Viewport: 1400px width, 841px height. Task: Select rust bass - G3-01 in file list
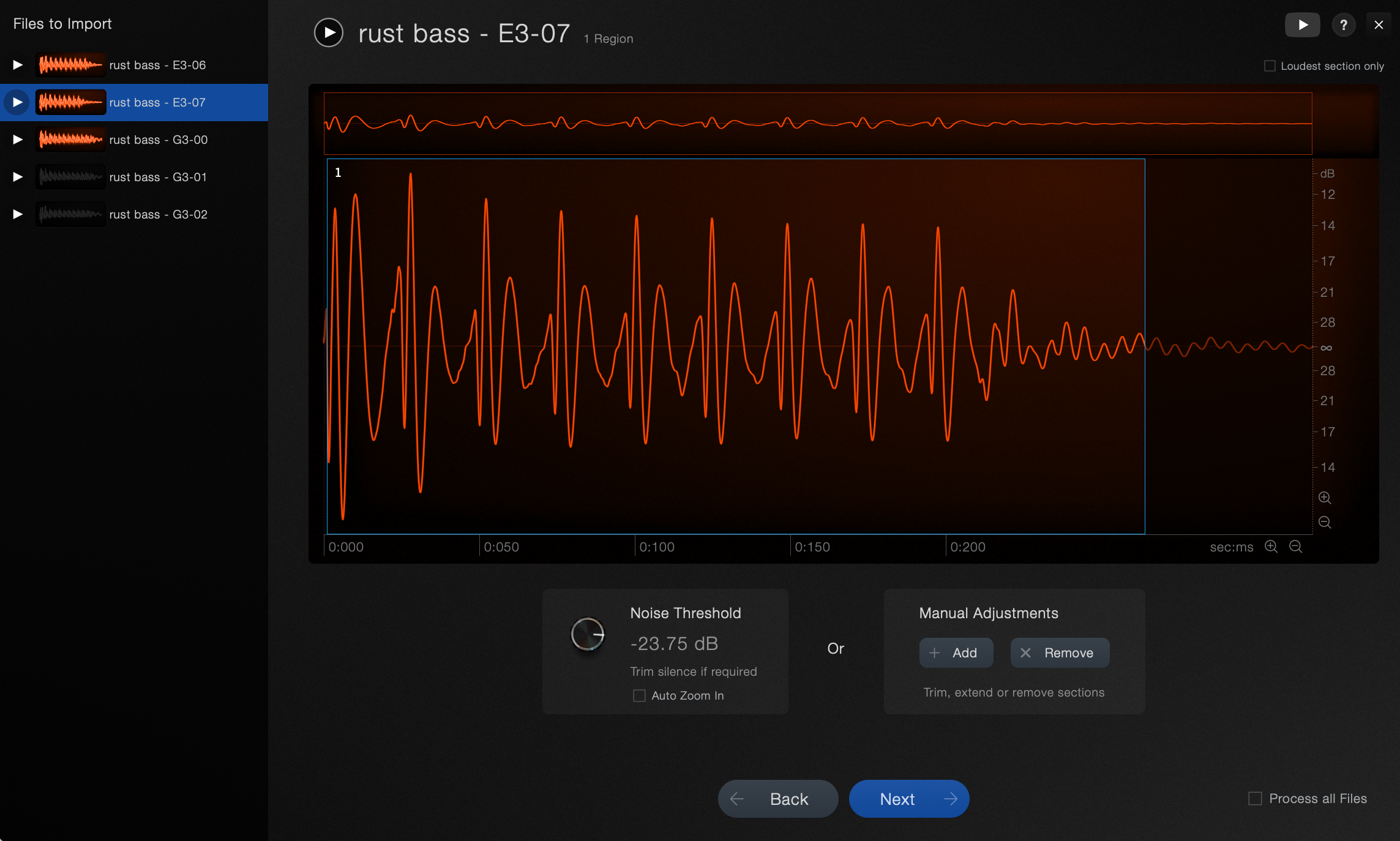click(158, 177)
